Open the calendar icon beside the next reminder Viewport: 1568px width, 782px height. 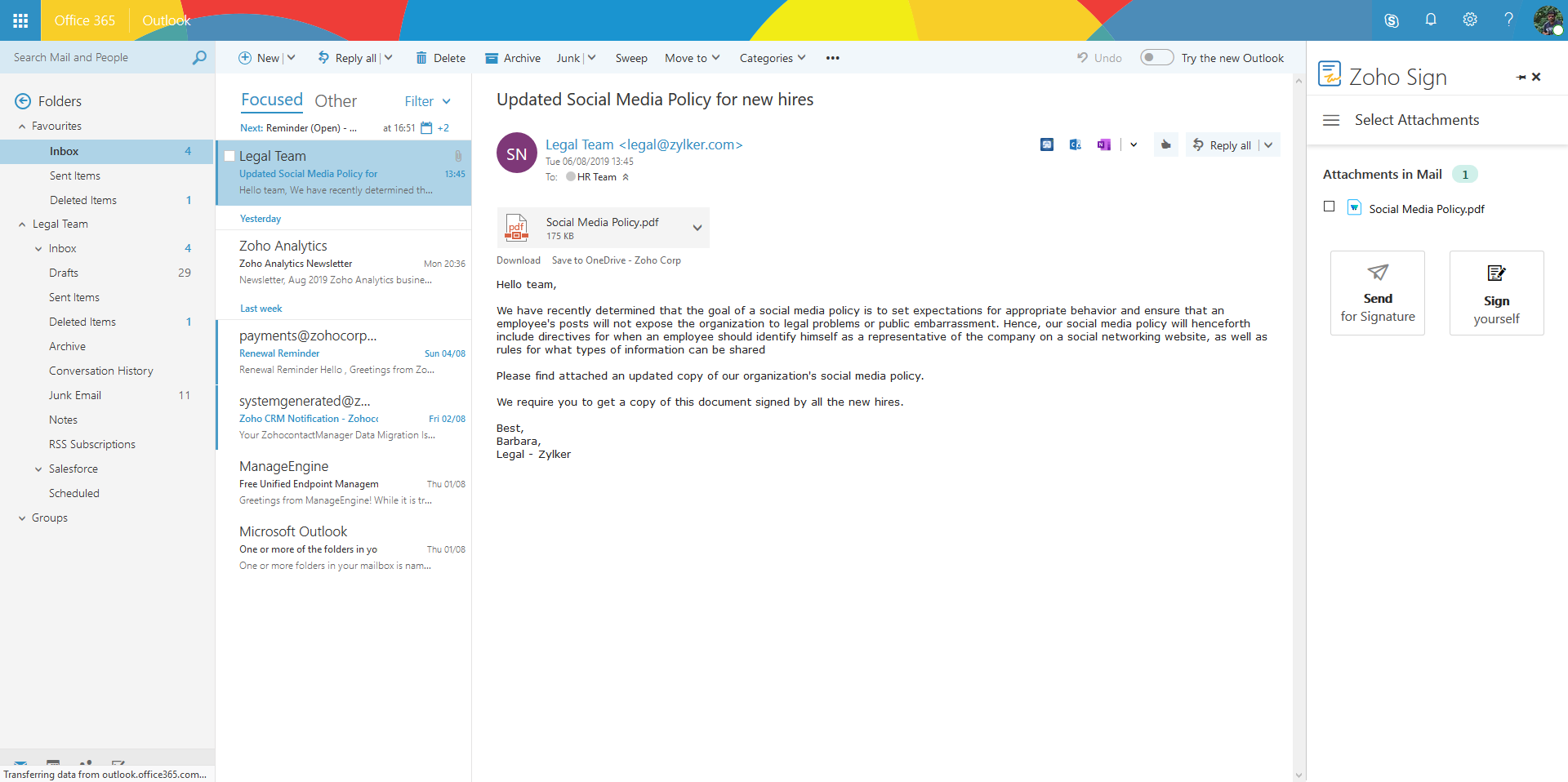click(x=426, y=128)
